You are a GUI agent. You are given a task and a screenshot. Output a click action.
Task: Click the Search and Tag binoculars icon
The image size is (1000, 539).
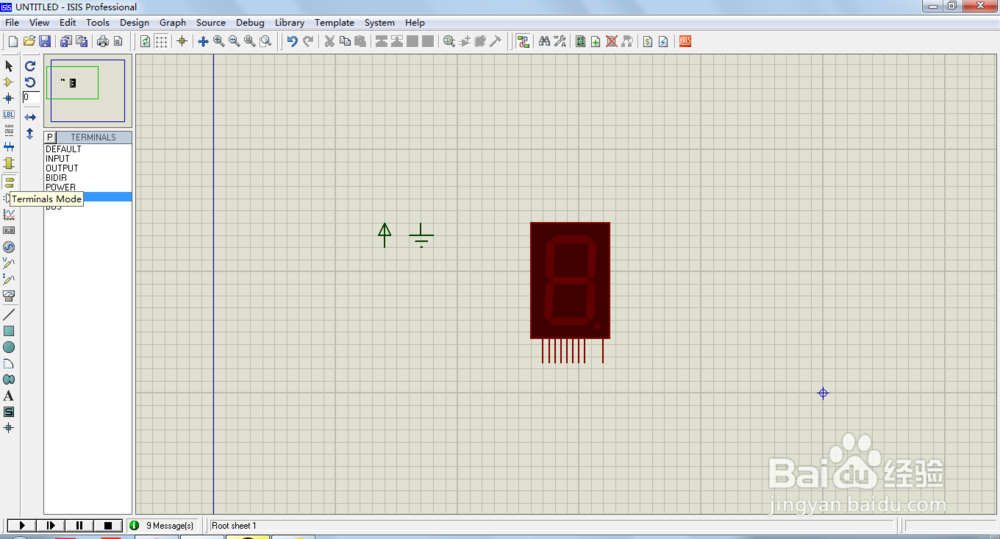tap(544, 41)
